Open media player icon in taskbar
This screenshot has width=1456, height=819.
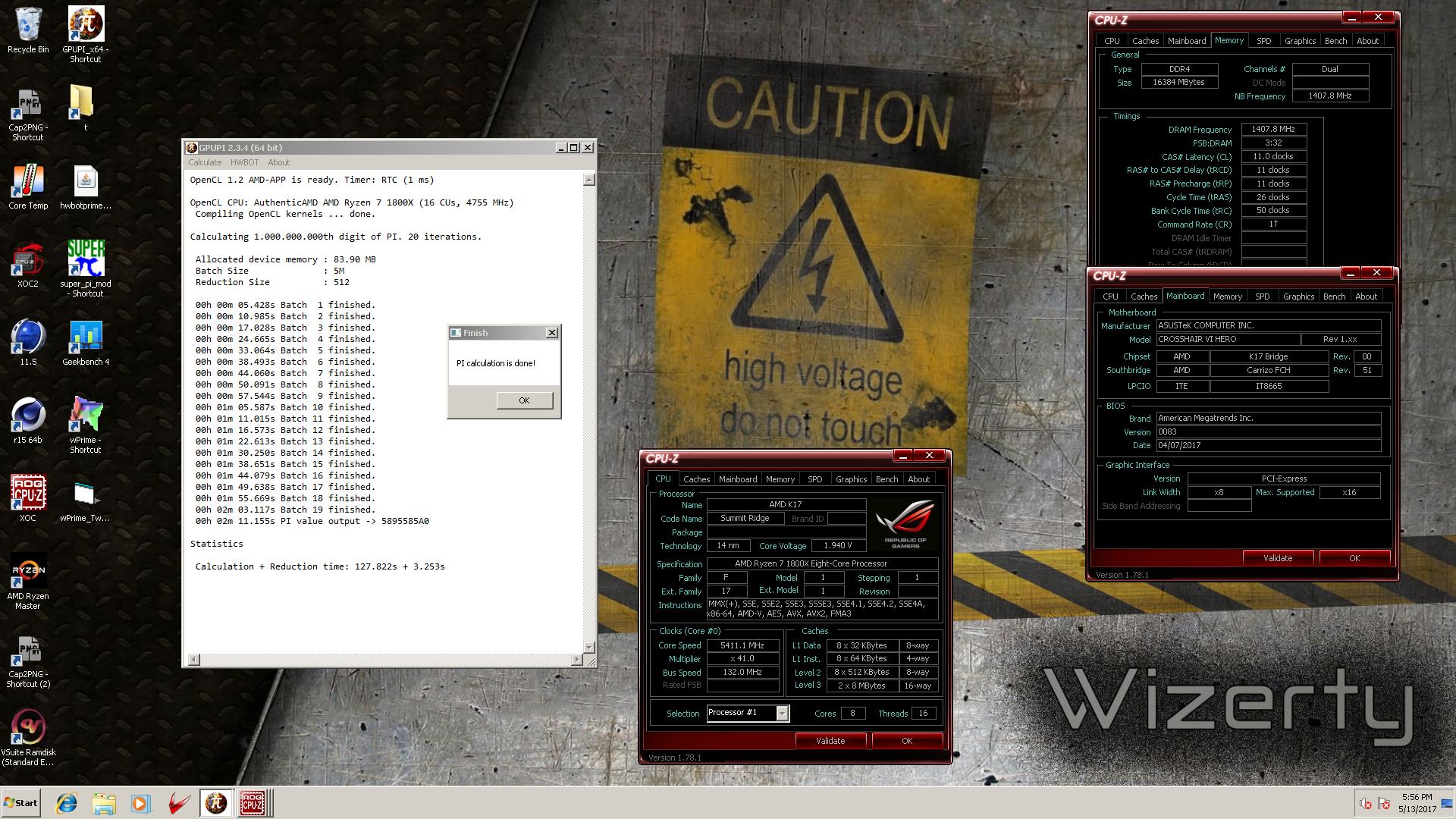coord(140,803)
